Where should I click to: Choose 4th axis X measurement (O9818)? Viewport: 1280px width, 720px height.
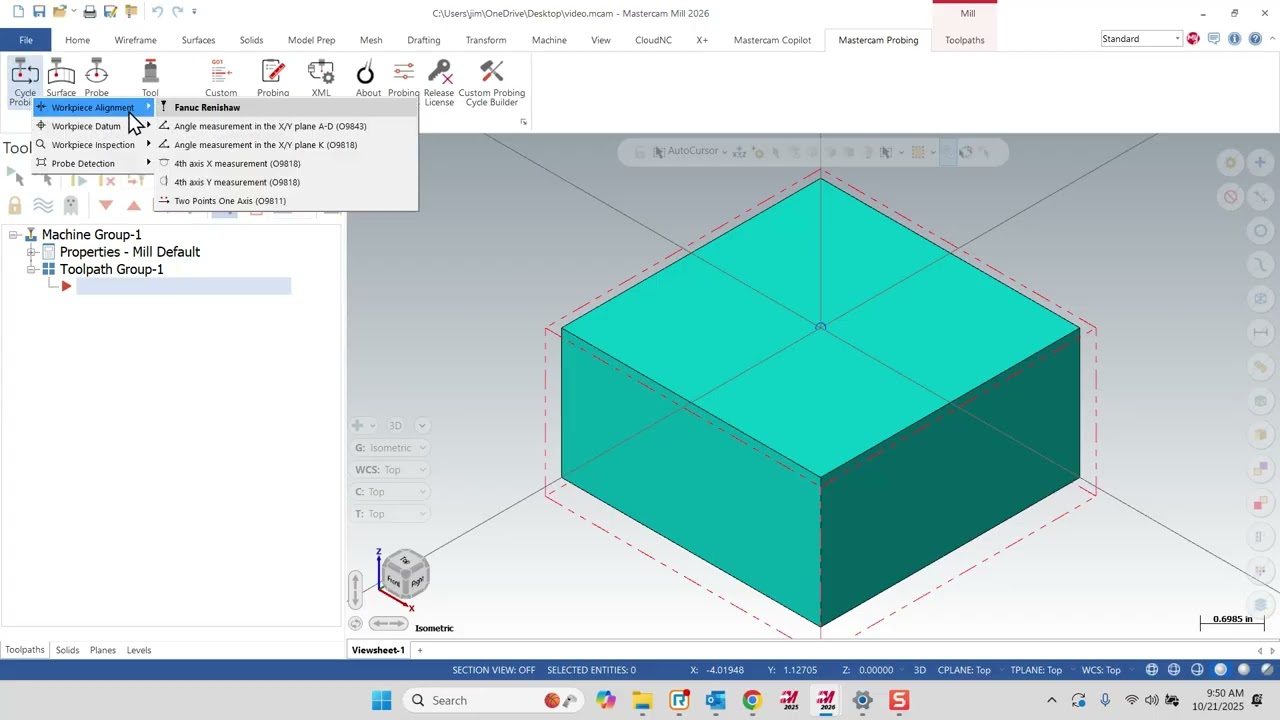(x=286, y=164)
